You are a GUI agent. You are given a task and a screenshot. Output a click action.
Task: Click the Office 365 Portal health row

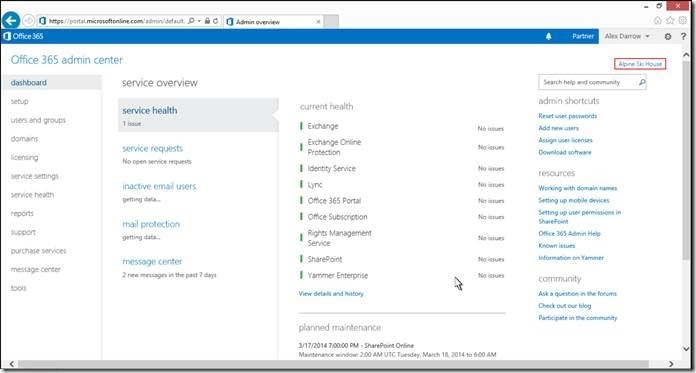coord(402,201)
